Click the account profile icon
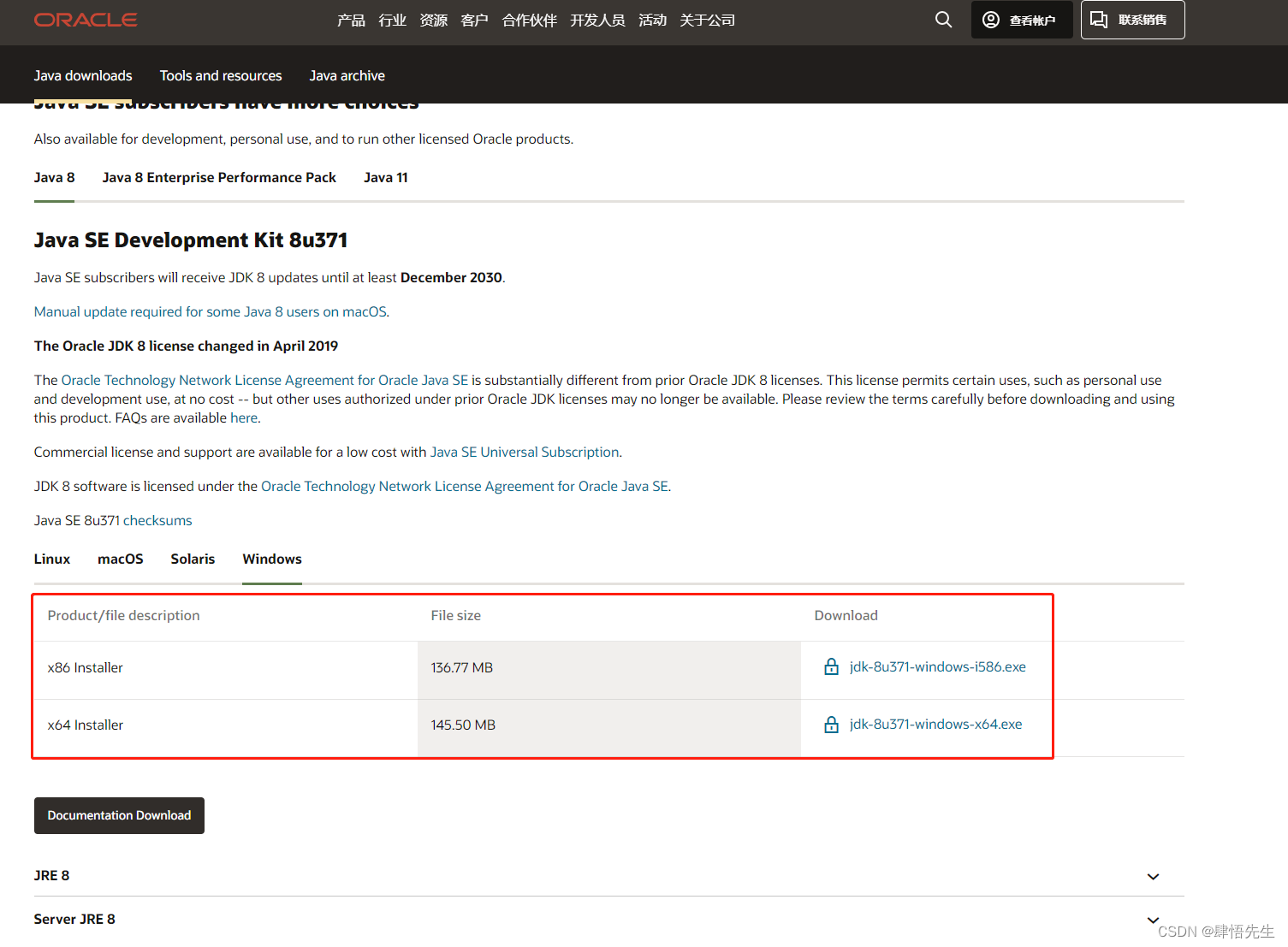This screenshot has width=1288, height=947. 990,20
